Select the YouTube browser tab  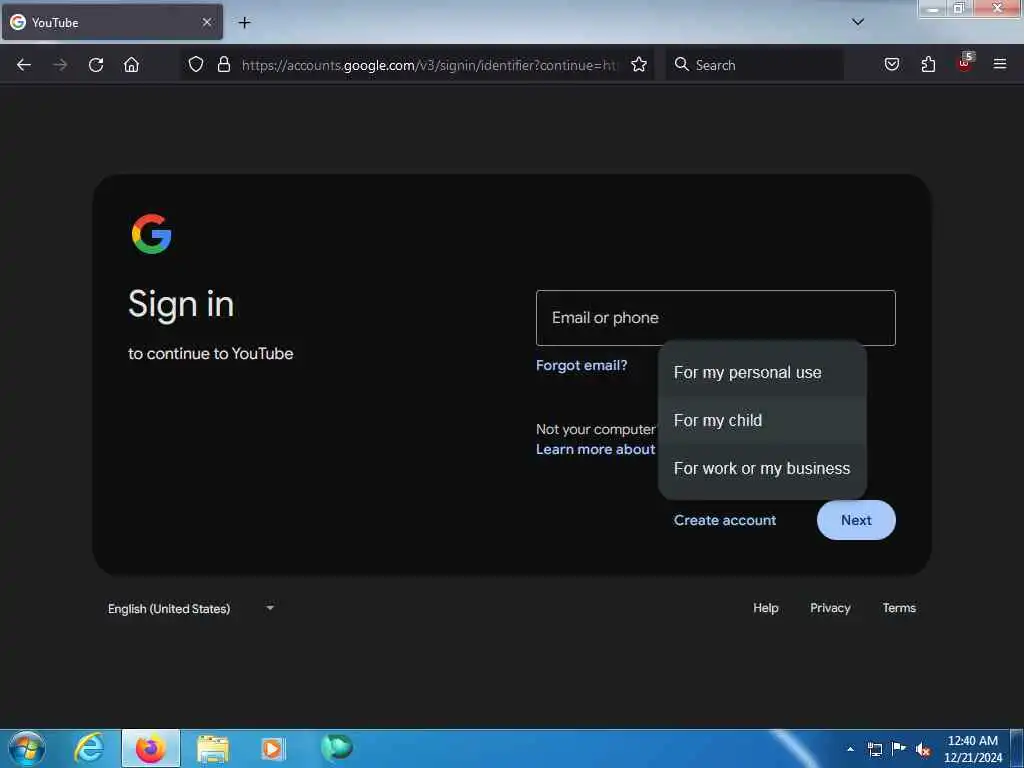coord(112,22)
